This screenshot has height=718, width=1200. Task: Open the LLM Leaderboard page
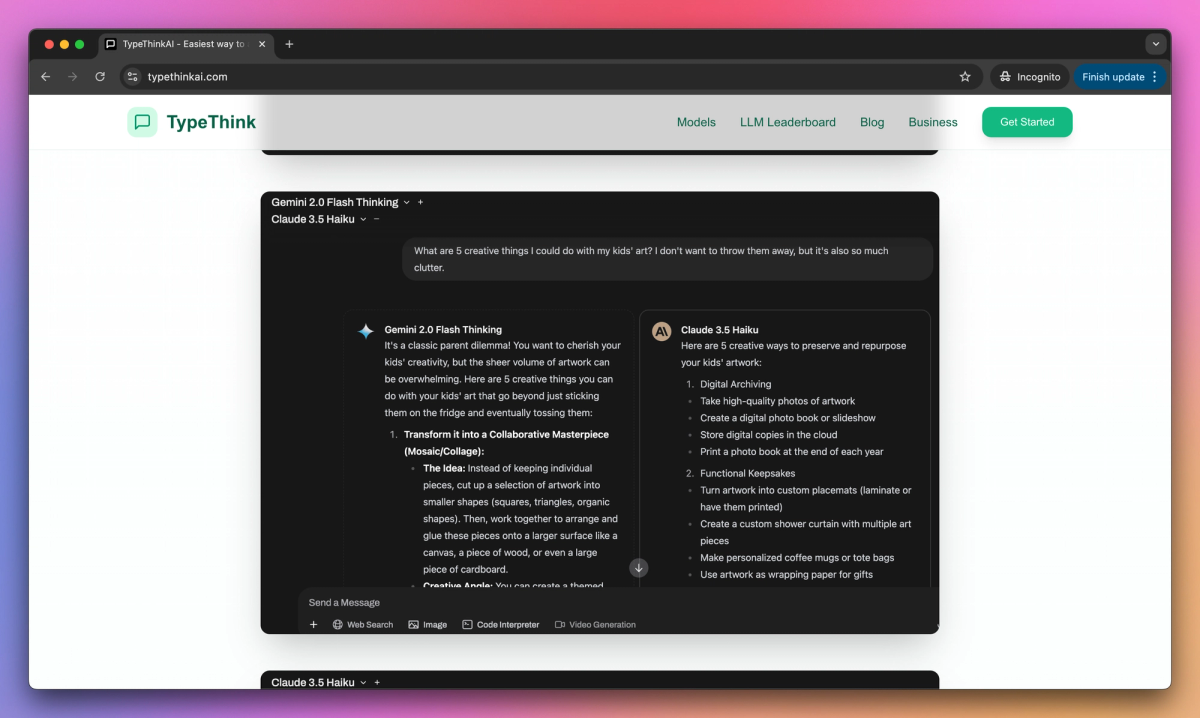pyautogui.click(x=787, y=122)
